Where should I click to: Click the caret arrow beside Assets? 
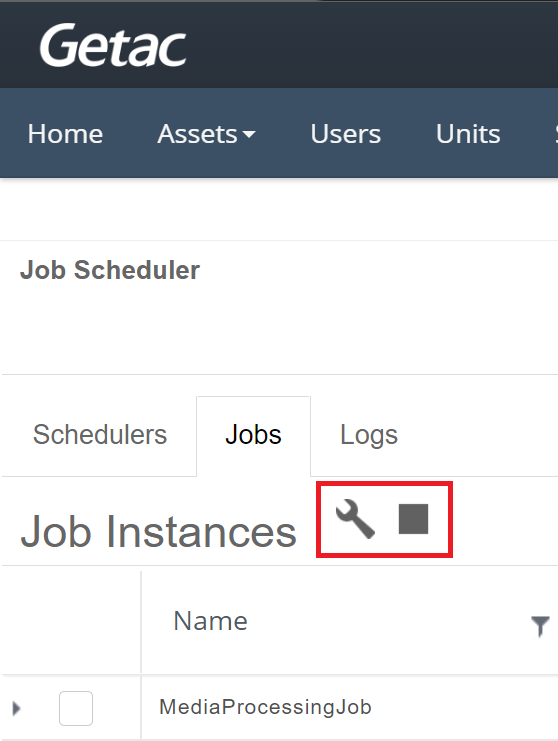[249, 135]
